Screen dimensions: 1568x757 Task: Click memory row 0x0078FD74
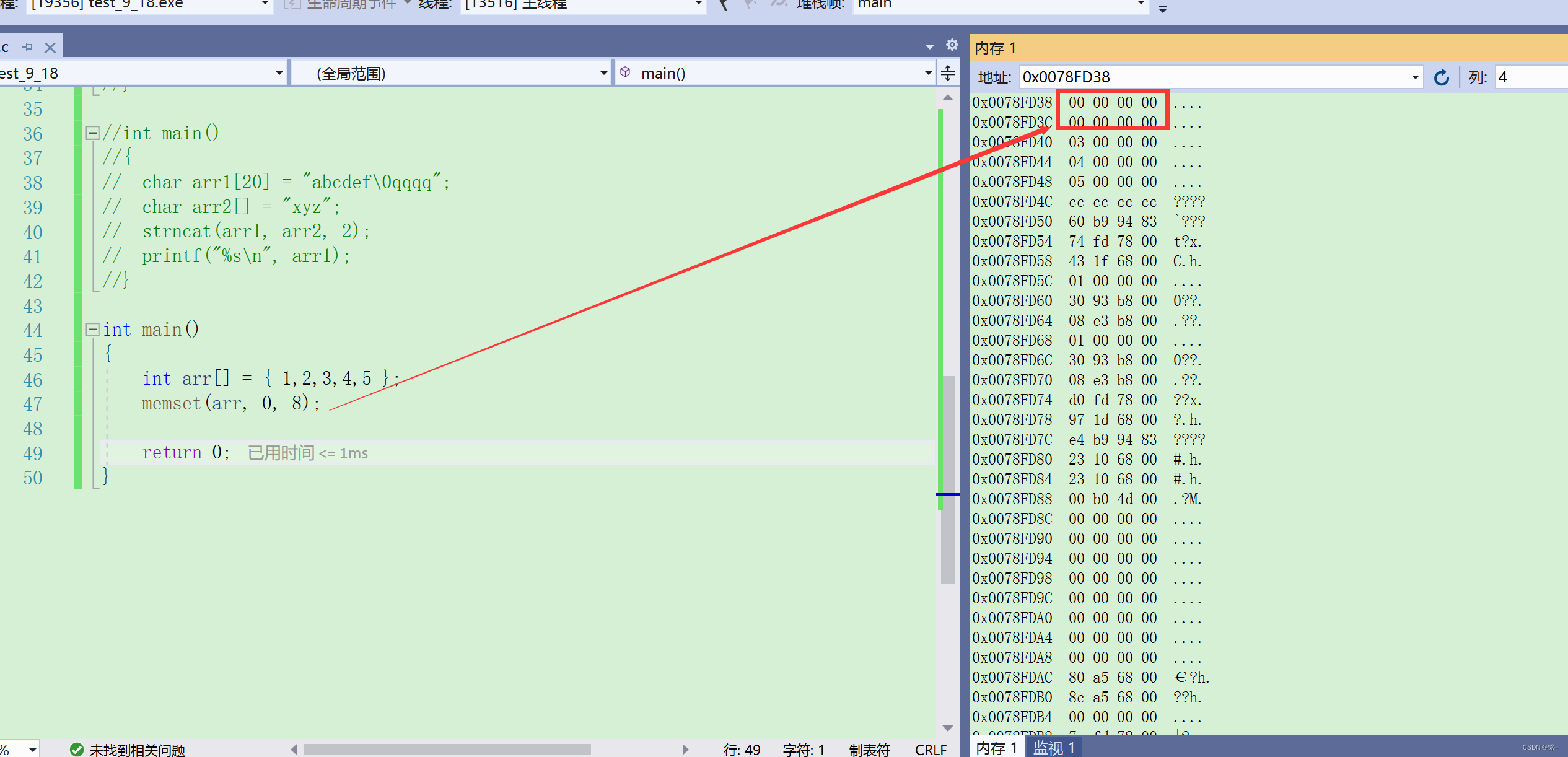pyautogui.click(x=1088, y=400)
